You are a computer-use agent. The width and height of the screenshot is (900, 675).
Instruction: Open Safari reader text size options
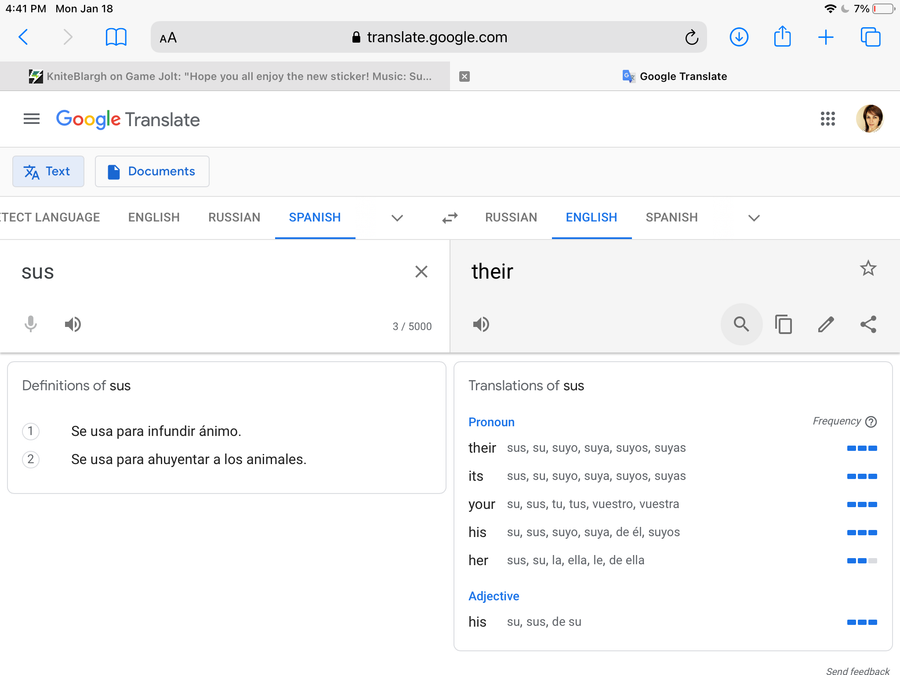[x=168, y=38]
